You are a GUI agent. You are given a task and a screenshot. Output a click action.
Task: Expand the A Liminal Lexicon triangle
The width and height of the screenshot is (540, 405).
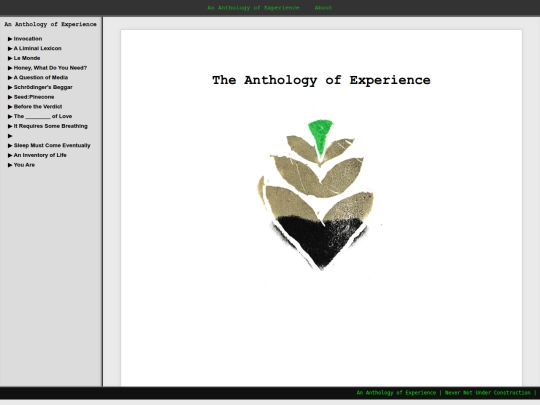click(10, 49)
